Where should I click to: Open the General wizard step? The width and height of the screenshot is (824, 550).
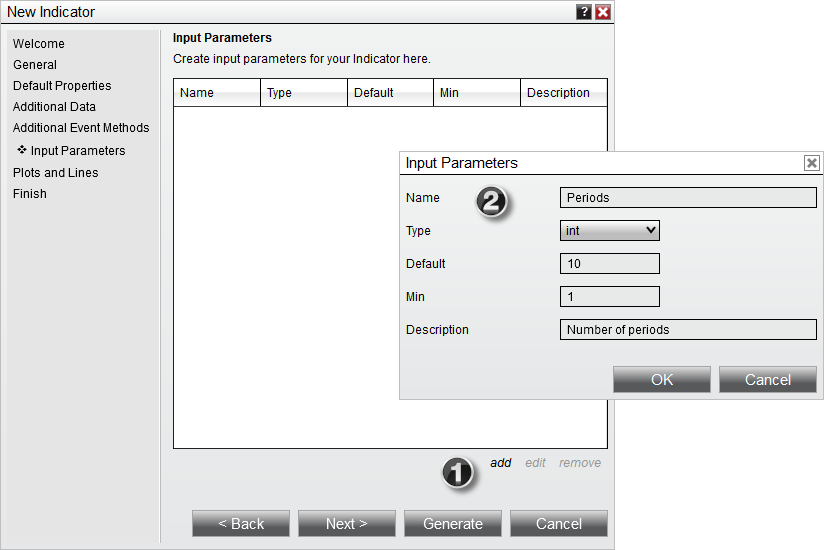(x=35, y=65)
